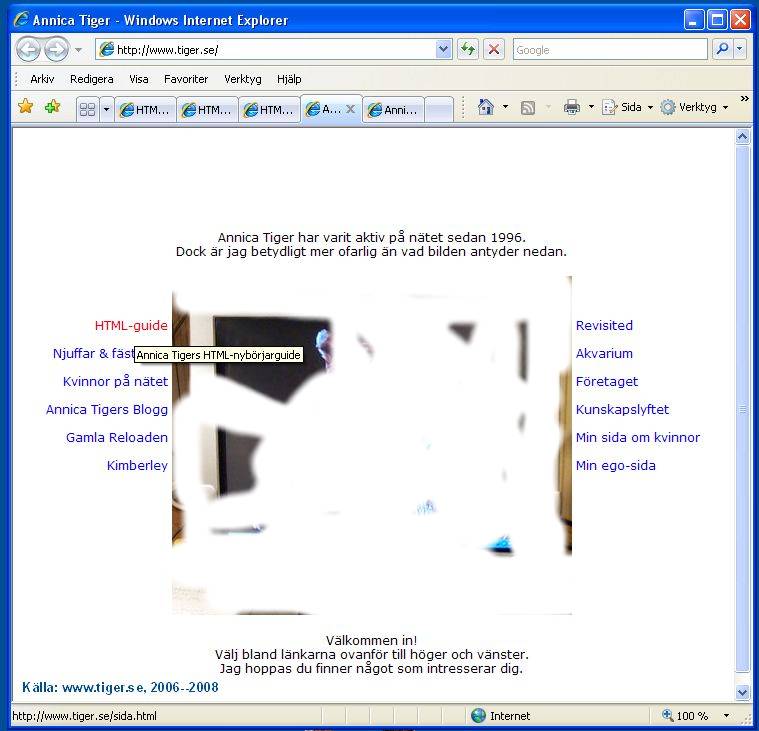This screenshot has width=759, height=731.
Task: Open Annica Tigers Blogg link
Action: 106,410
